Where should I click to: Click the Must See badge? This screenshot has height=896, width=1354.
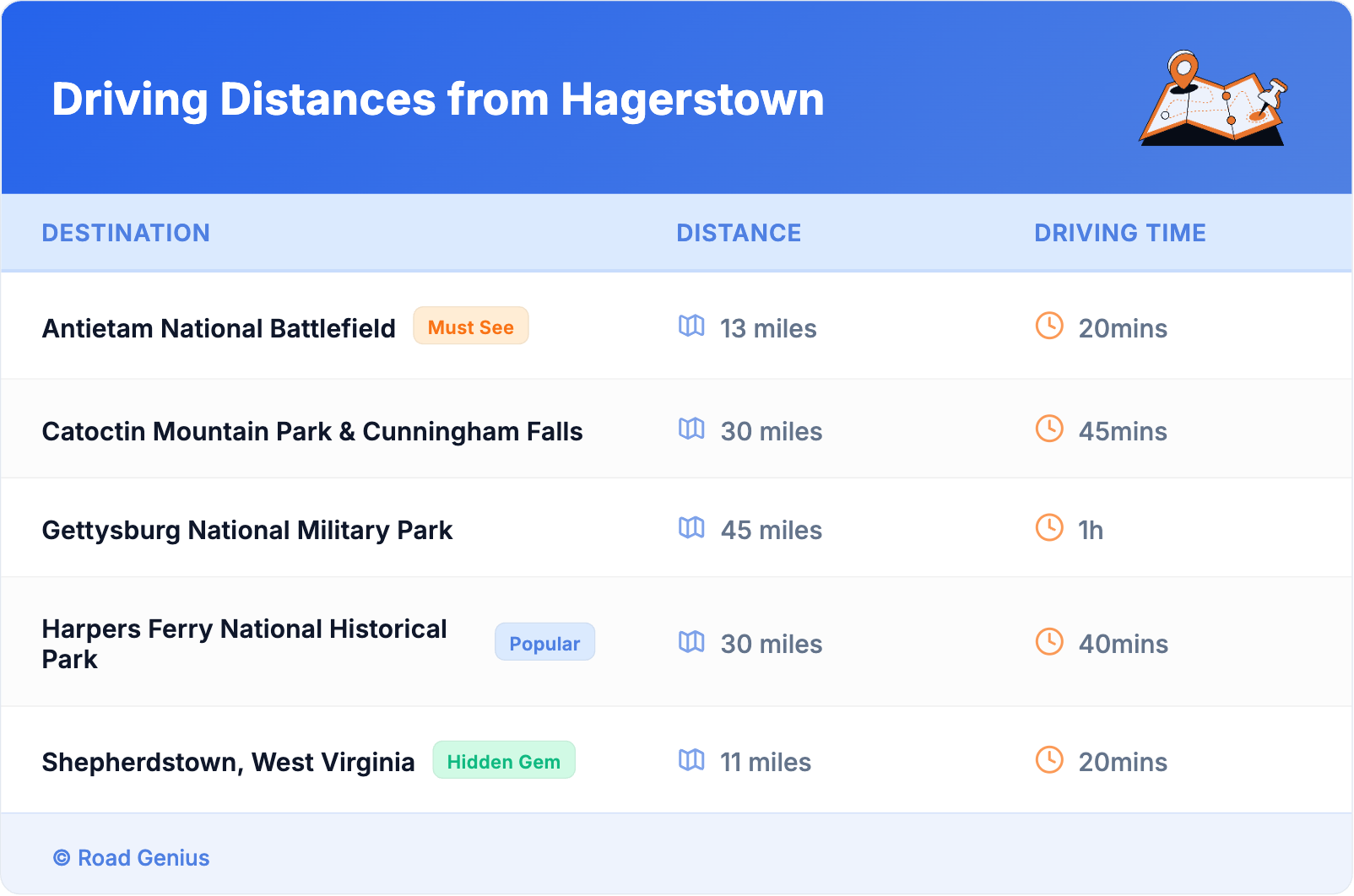[470, 327]
